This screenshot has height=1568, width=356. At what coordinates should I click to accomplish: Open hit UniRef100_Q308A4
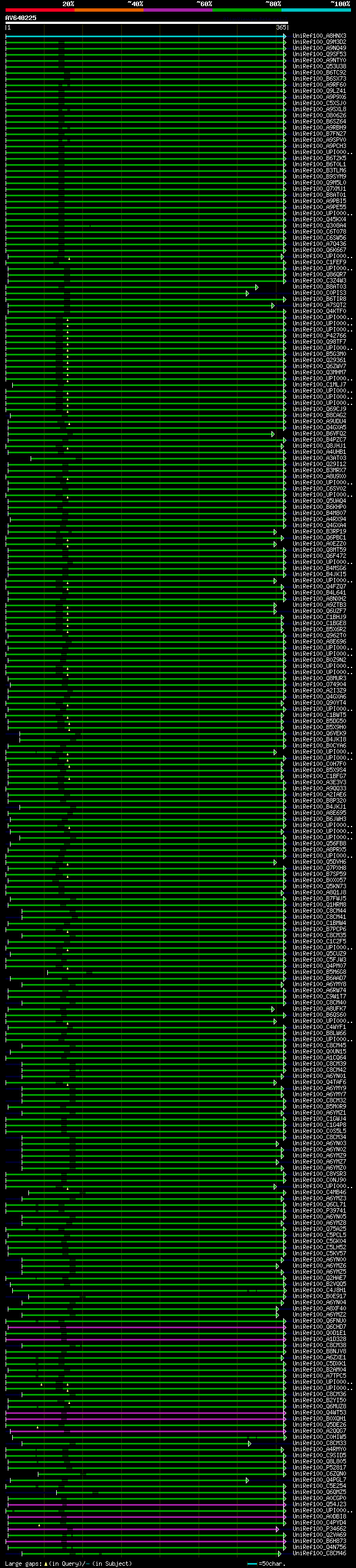point(319,226)
